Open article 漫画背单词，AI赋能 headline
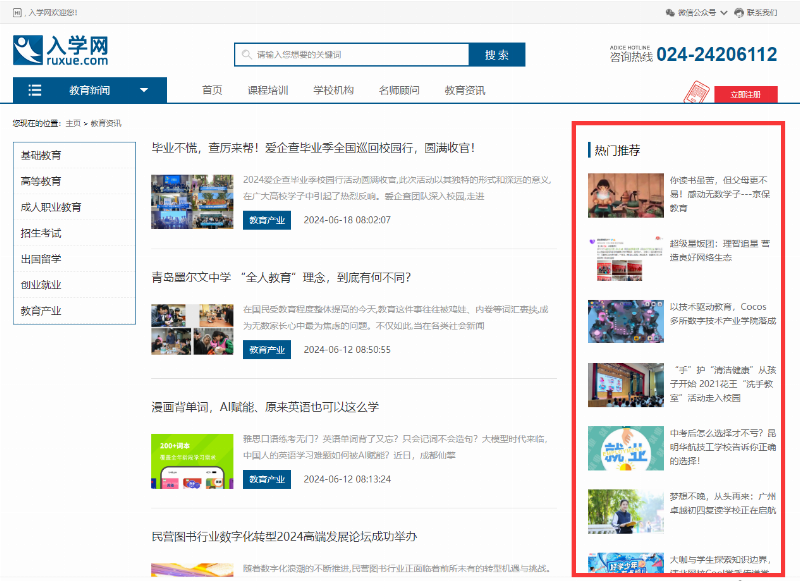The width and height of the screenshot is (800, 581). tap(265, 407)
